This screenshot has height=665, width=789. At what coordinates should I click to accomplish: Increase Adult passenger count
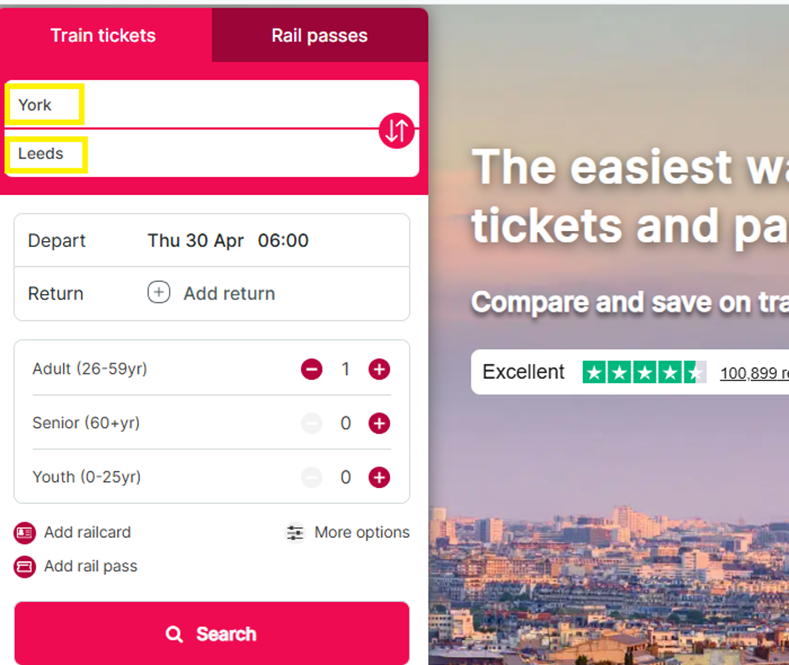379,369
